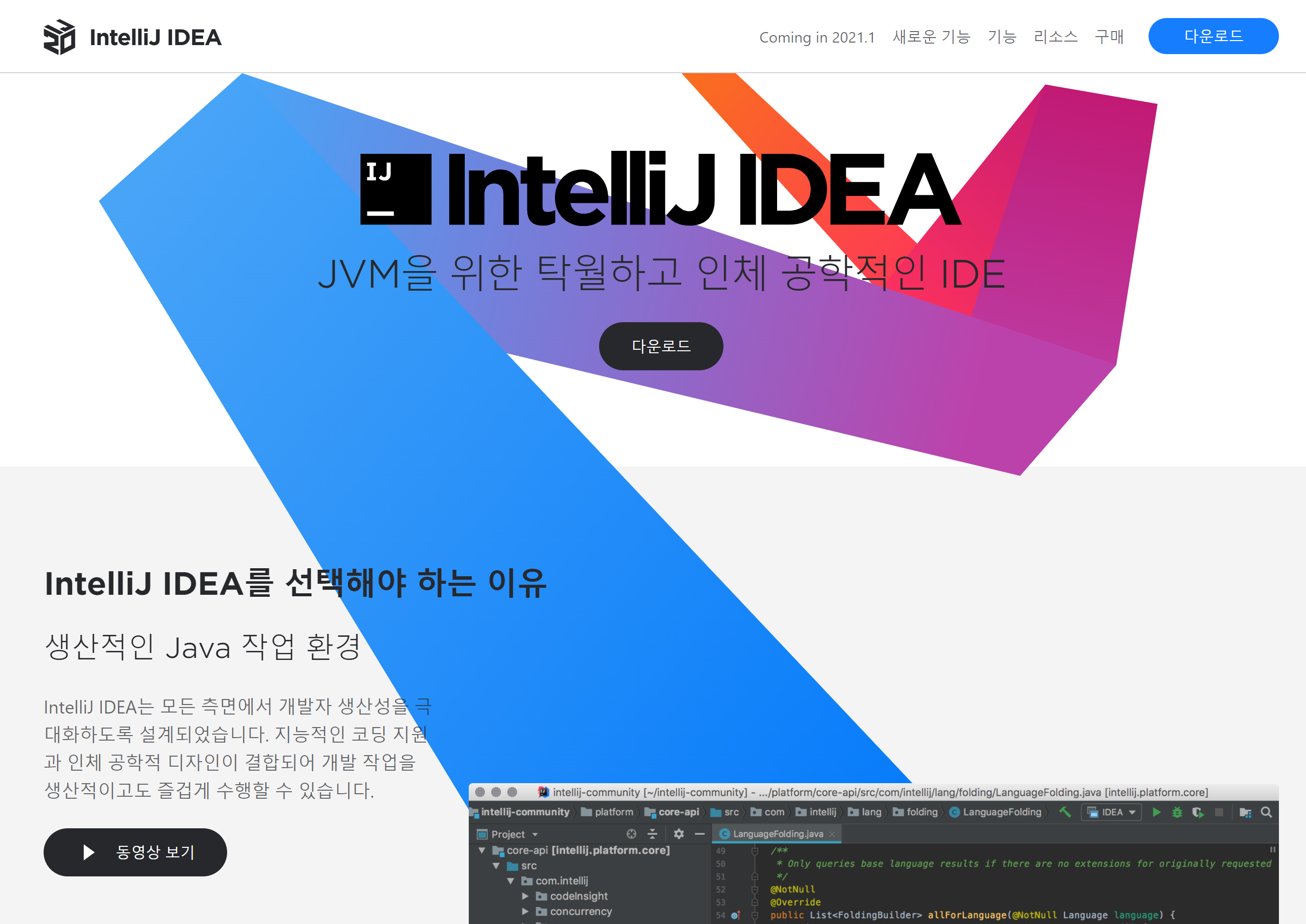Expand the codeInsight folder arrow
The height and width of the screenshot is (924, 1306).
[x=525, y=896]
